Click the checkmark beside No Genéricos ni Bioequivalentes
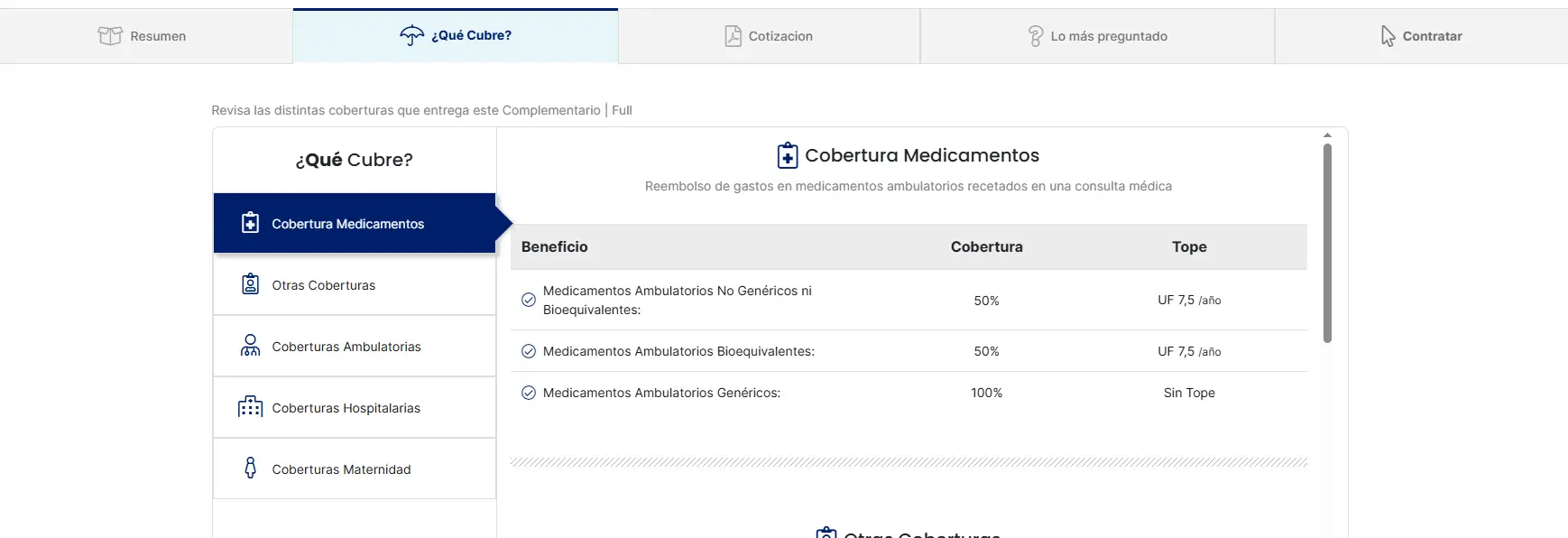The width and height of the screenshot is (1568, 538). click(528, 300)
